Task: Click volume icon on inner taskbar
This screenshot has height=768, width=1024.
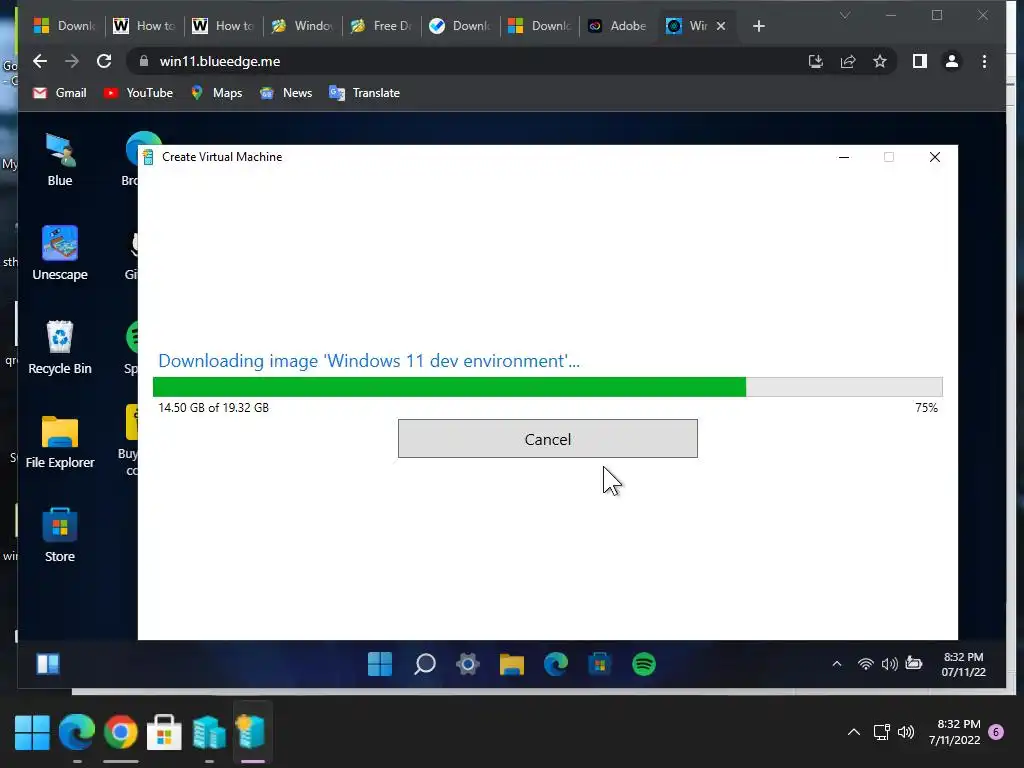Action: pos(889,664)
